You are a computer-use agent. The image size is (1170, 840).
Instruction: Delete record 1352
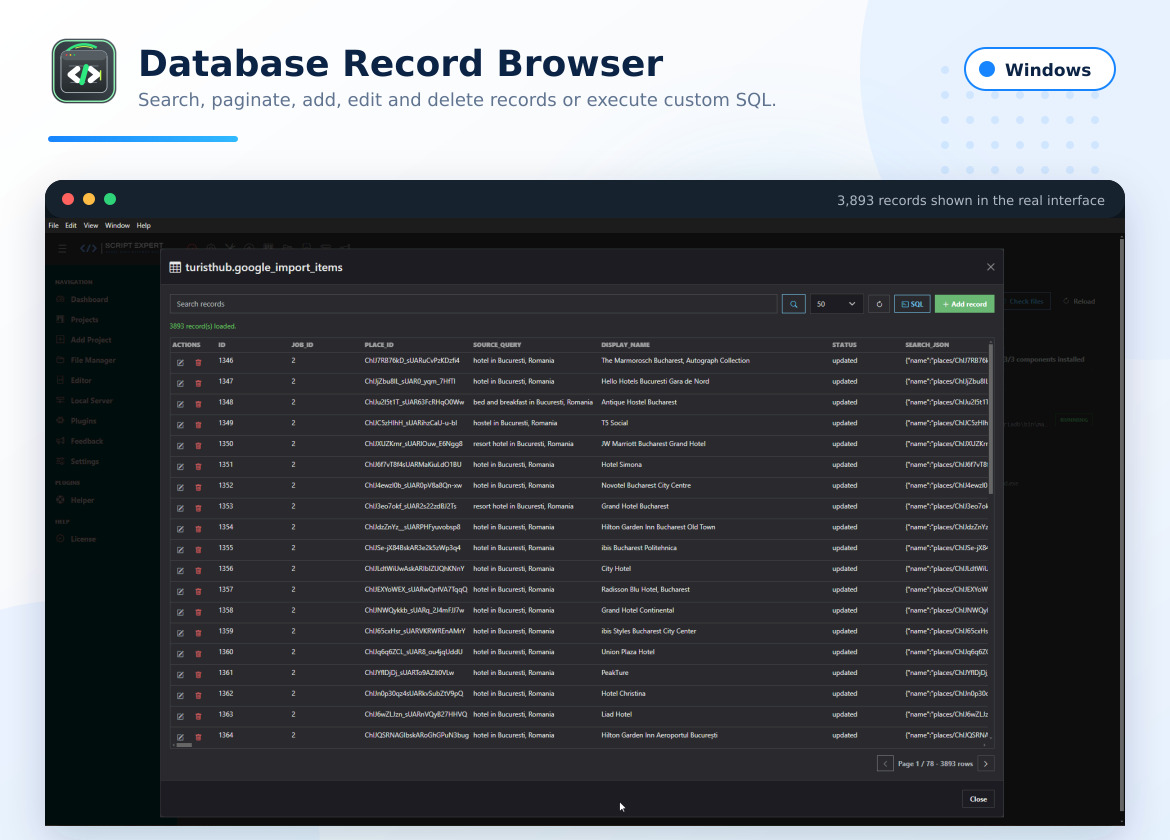tap(198, 487)
